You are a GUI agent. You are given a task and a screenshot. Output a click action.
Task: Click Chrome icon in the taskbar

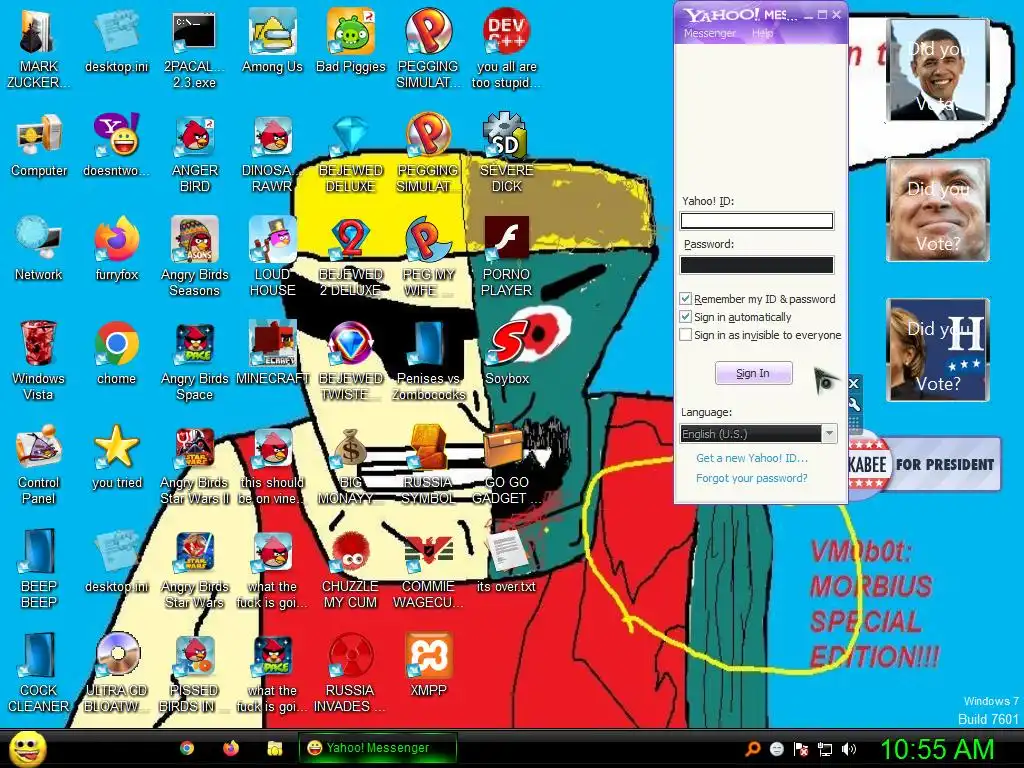click(187, 748)
